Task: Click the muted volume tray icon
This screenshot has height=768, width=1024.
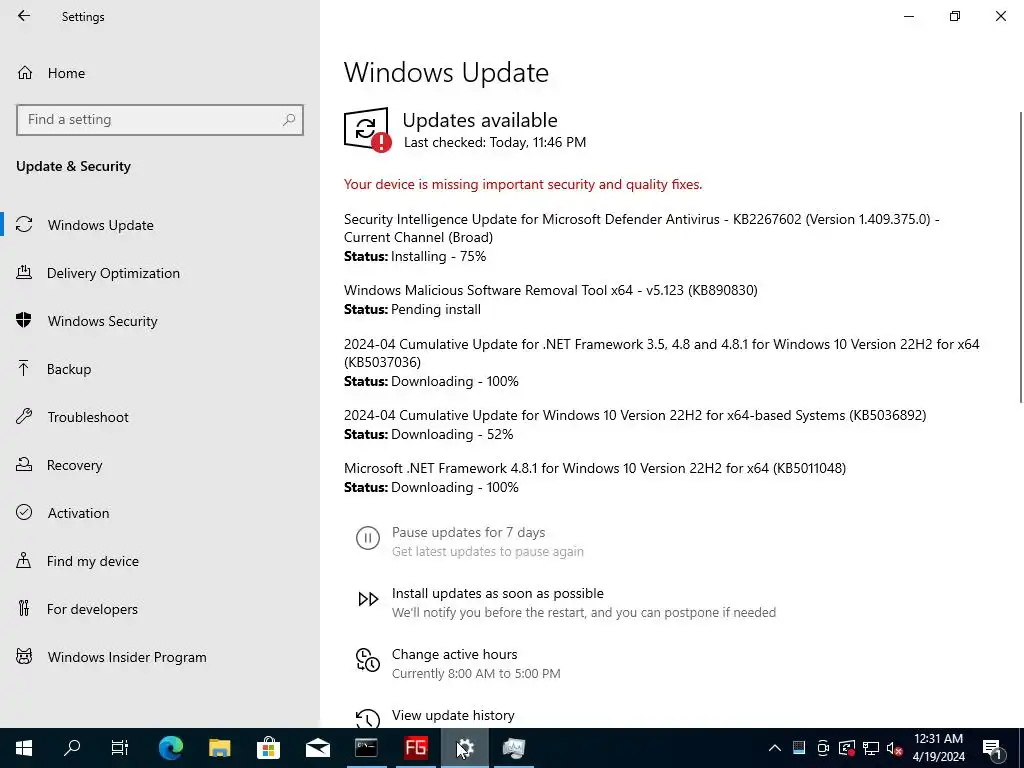Action: [895, 748]
